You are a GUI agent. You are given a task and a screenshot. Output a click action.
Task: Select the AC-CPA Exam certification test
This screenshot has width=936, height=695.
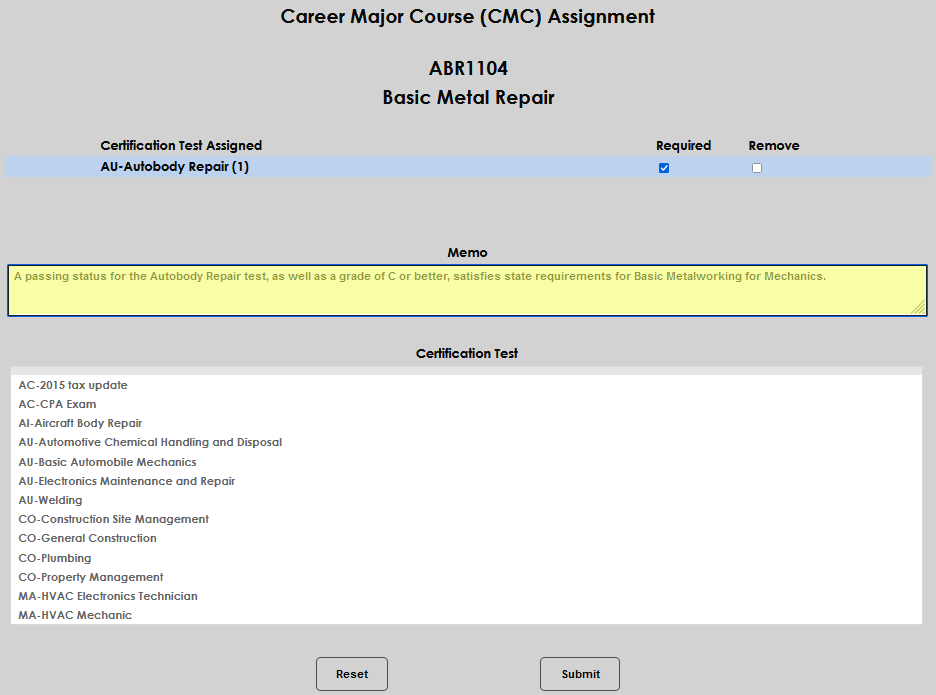coord(57,404)
